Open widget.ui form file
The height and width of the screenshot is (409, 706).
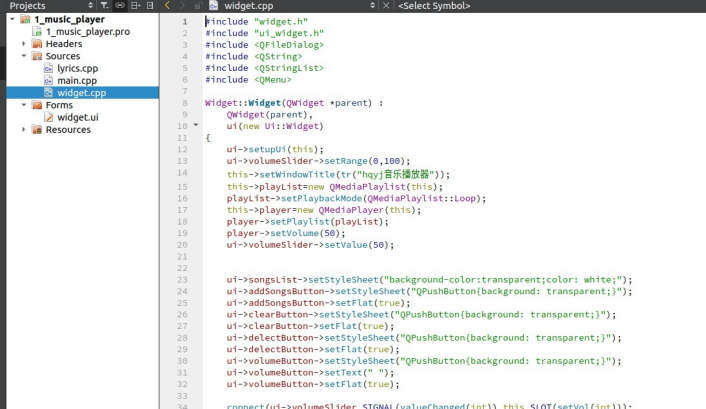[x=77, y=117]
